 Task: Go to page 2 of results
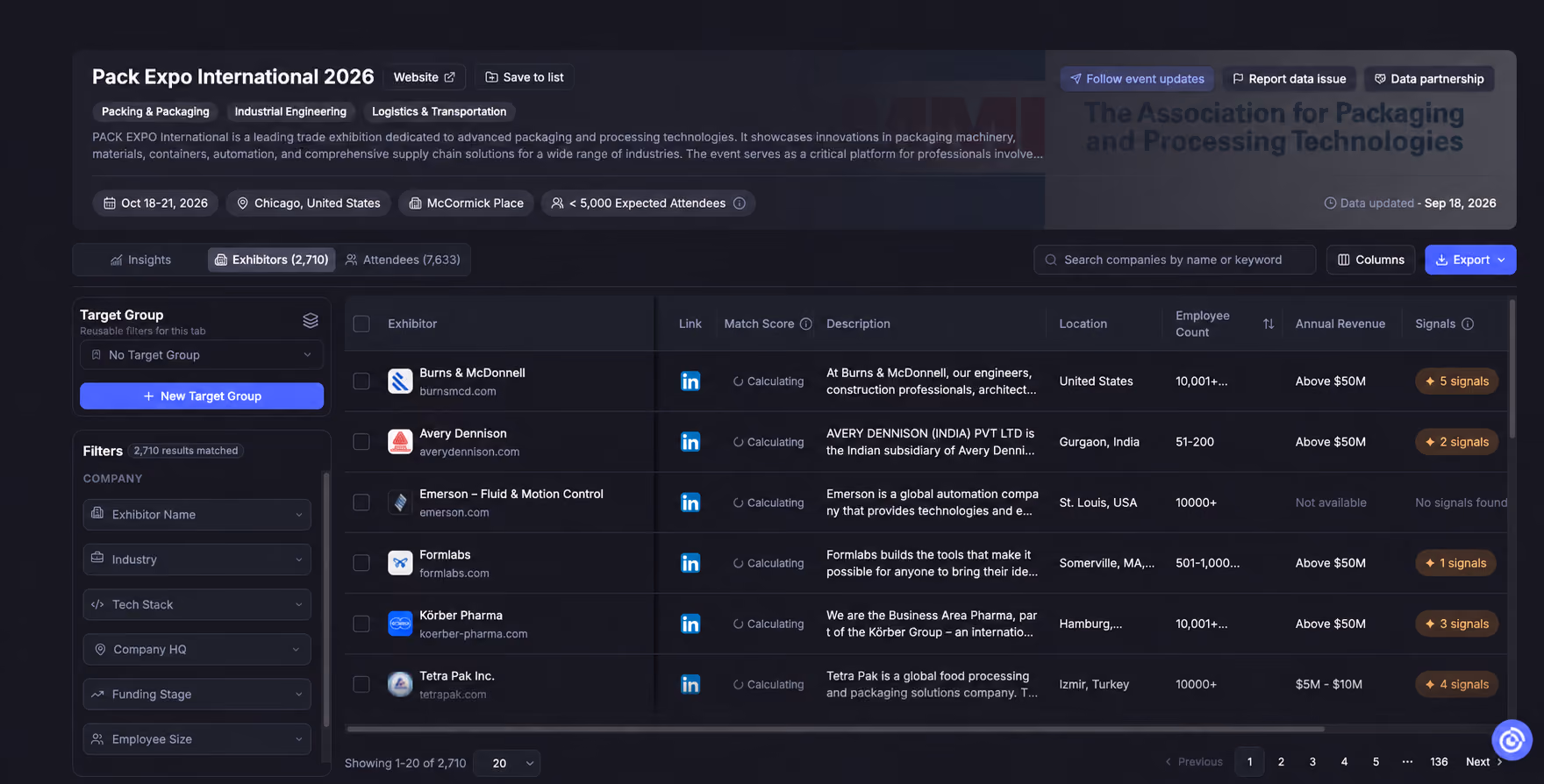pyautogui.click(x=1281, y=762)
